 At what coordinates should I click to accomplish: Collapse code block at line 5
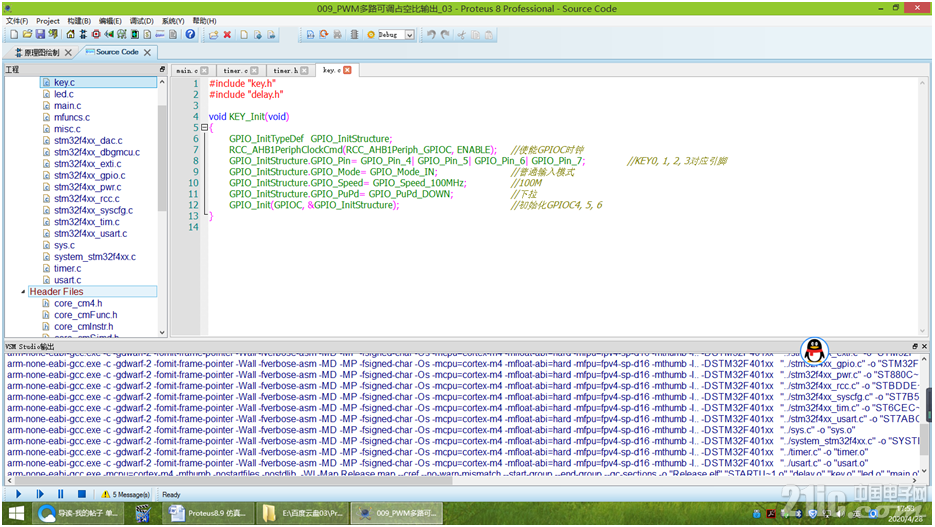pyautogui.click(x=205, y=127)
